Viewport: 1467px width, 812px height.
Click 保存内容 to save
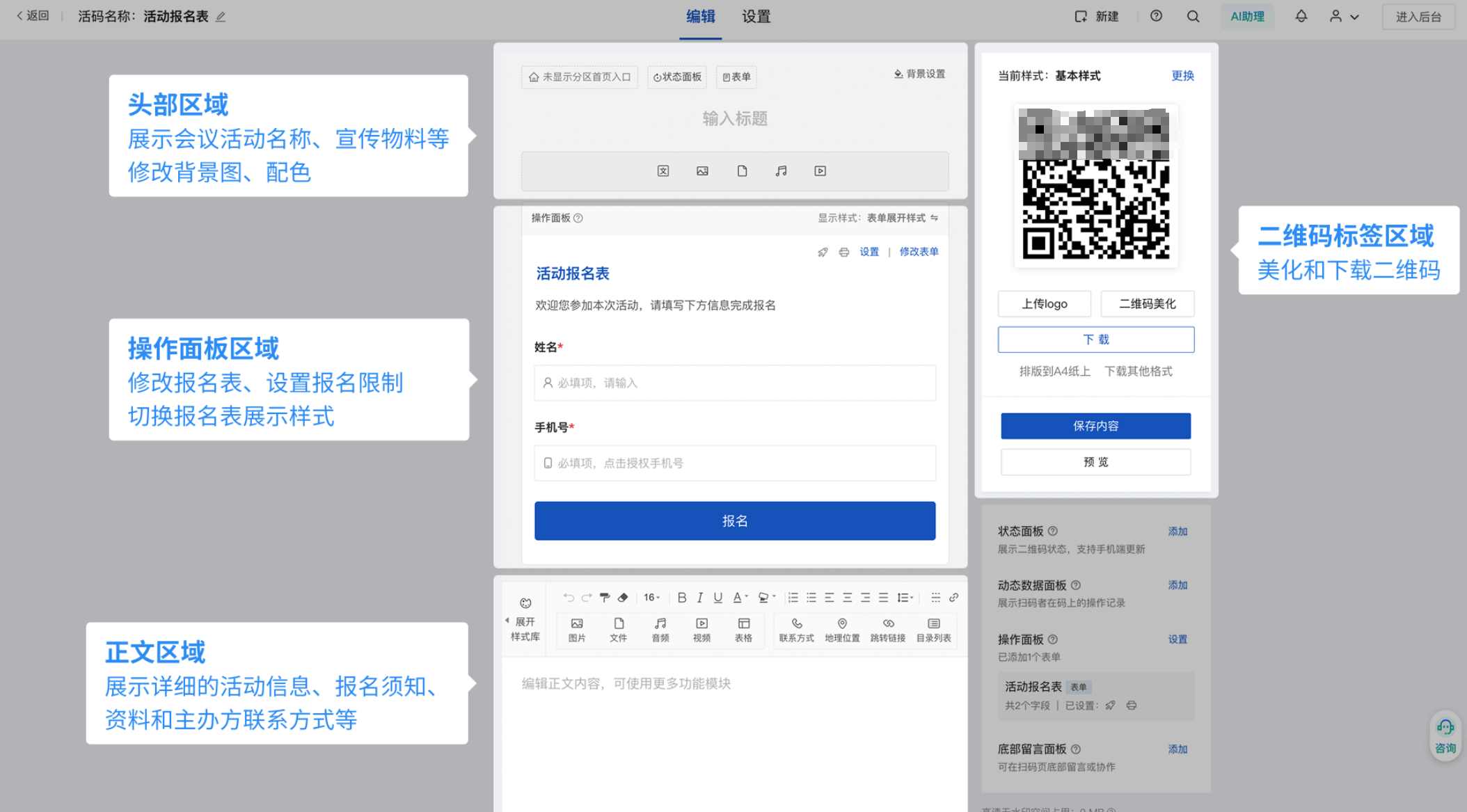click(1096, 426)
